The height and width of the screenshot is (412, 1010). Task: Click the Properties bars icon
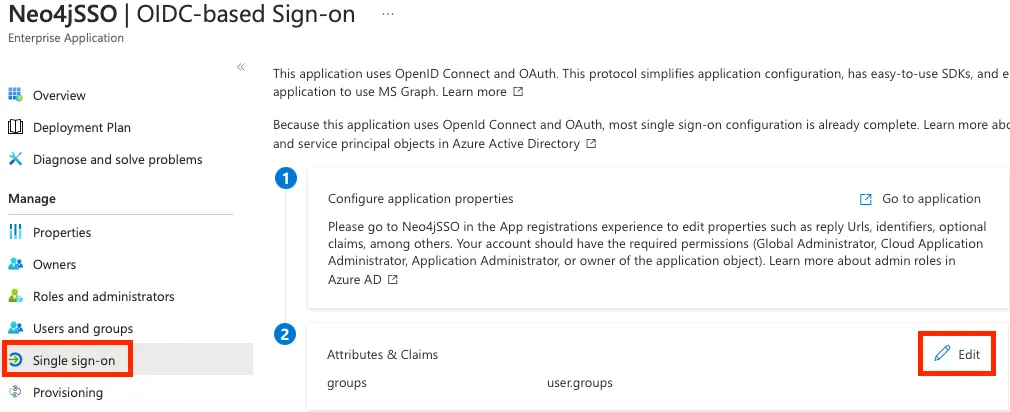15,232
